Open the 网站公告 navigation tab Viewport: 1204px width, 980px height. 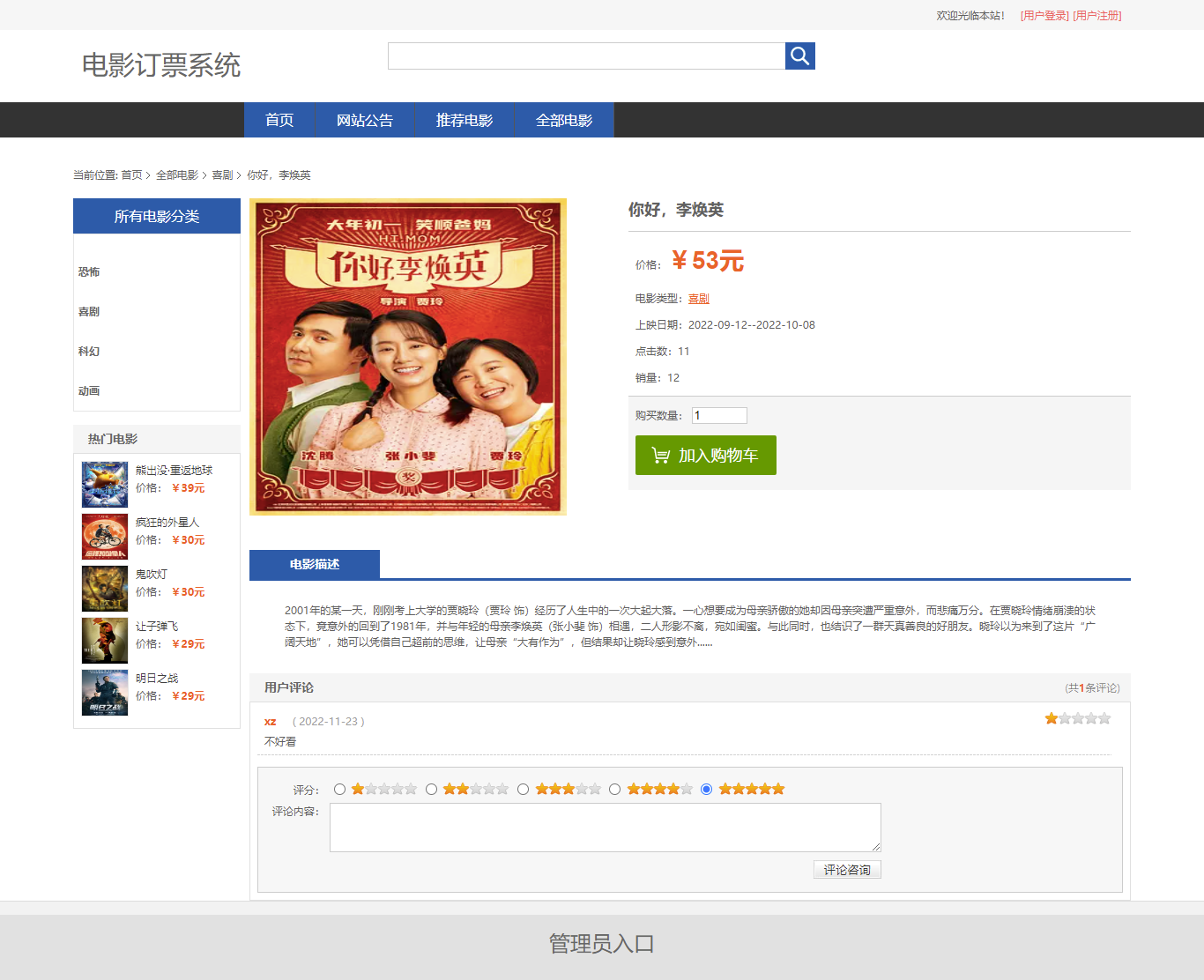click(365, 120)
